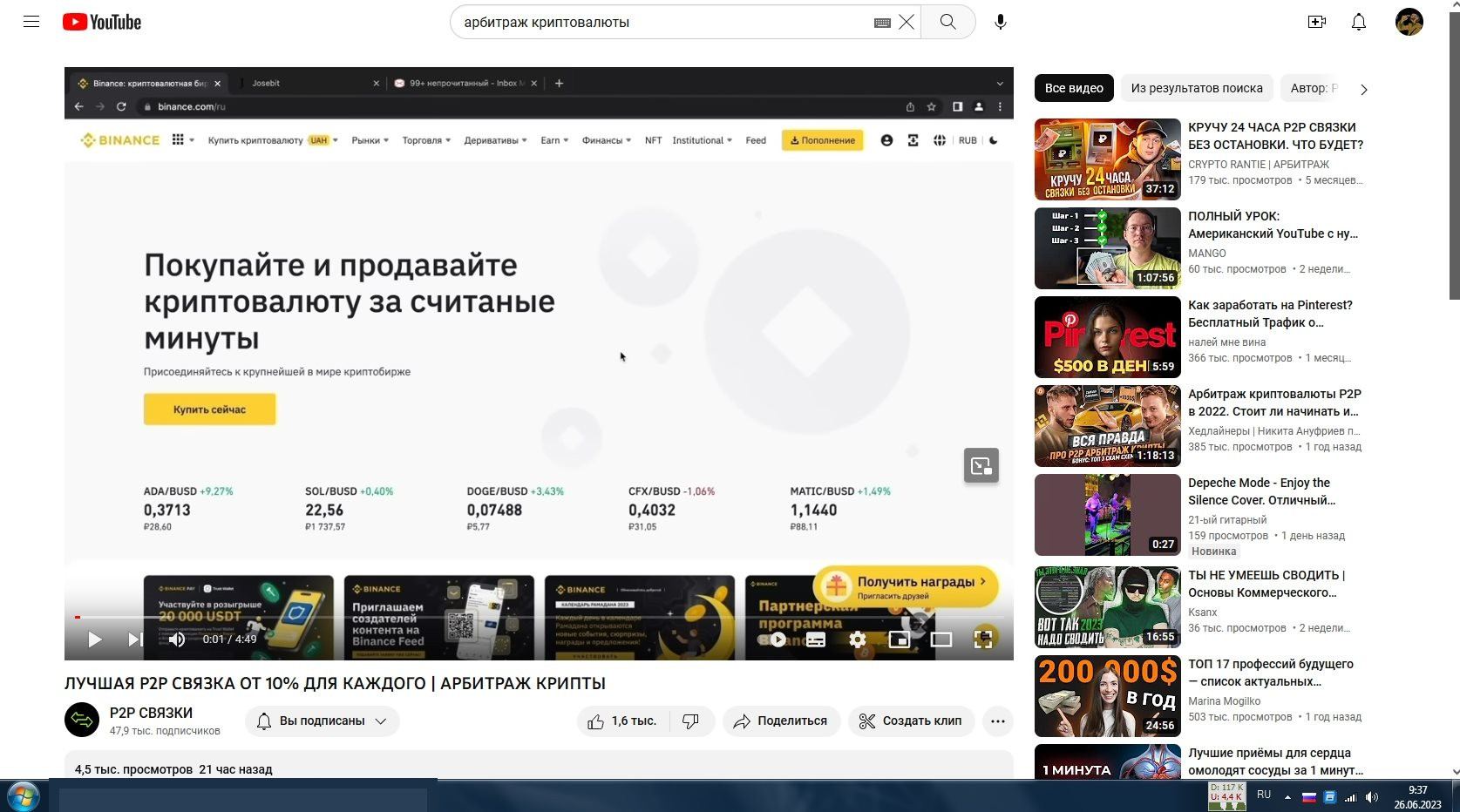Click the video title ЛУЧШАЯ P2P СВЯЗКА
This screenshot has height=812, width=1460.
(x=335, y=684)
